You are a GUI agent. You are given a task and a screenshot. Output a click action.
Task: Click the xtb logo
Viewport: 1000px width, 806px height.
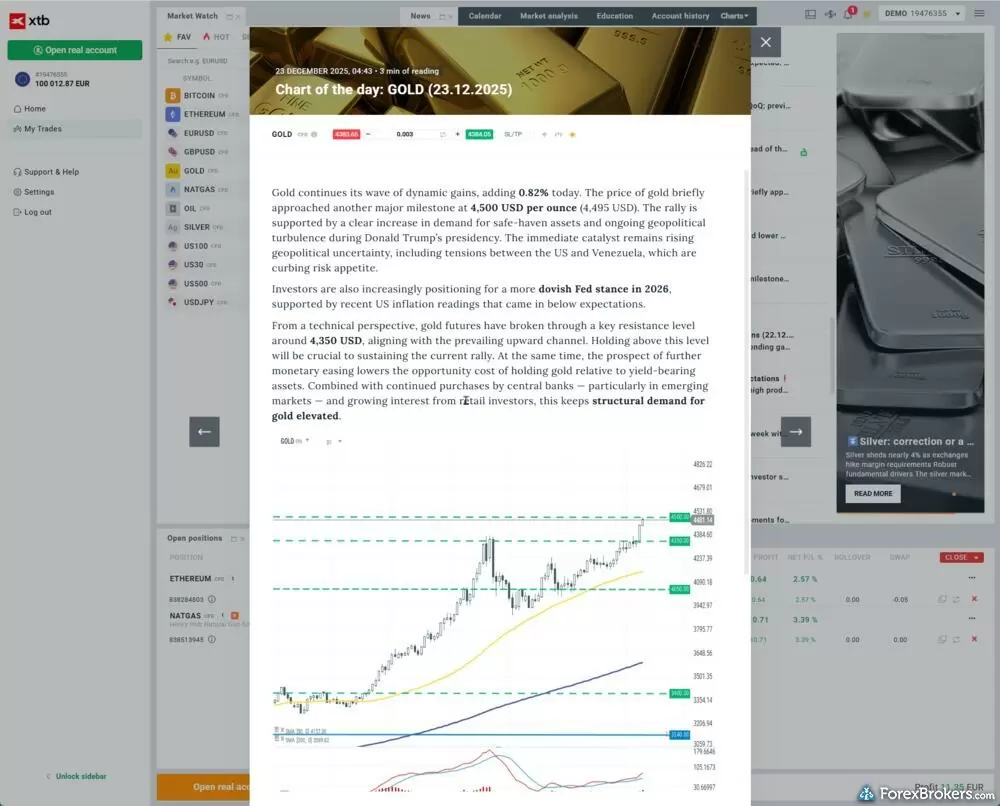(x=28, y=18)
